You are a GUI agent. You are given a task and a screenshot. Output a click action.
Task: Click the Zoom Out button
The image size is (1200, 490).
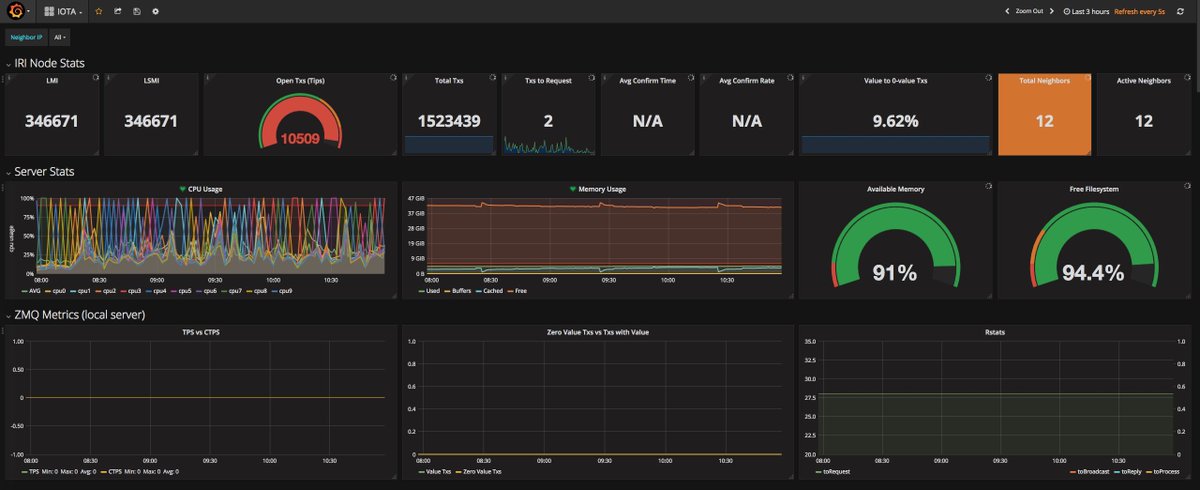1029,11
